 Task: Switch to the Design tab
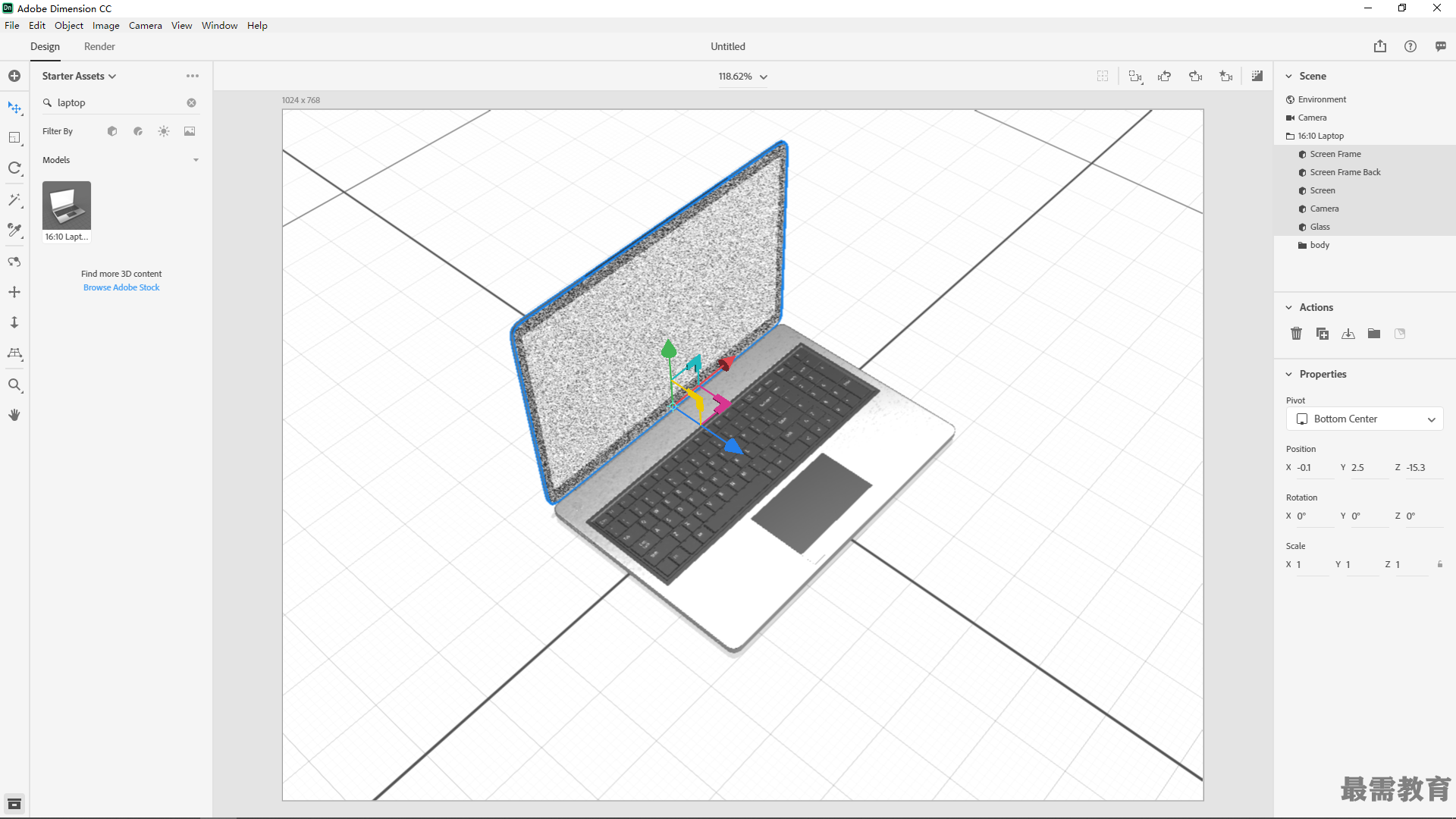45,46
